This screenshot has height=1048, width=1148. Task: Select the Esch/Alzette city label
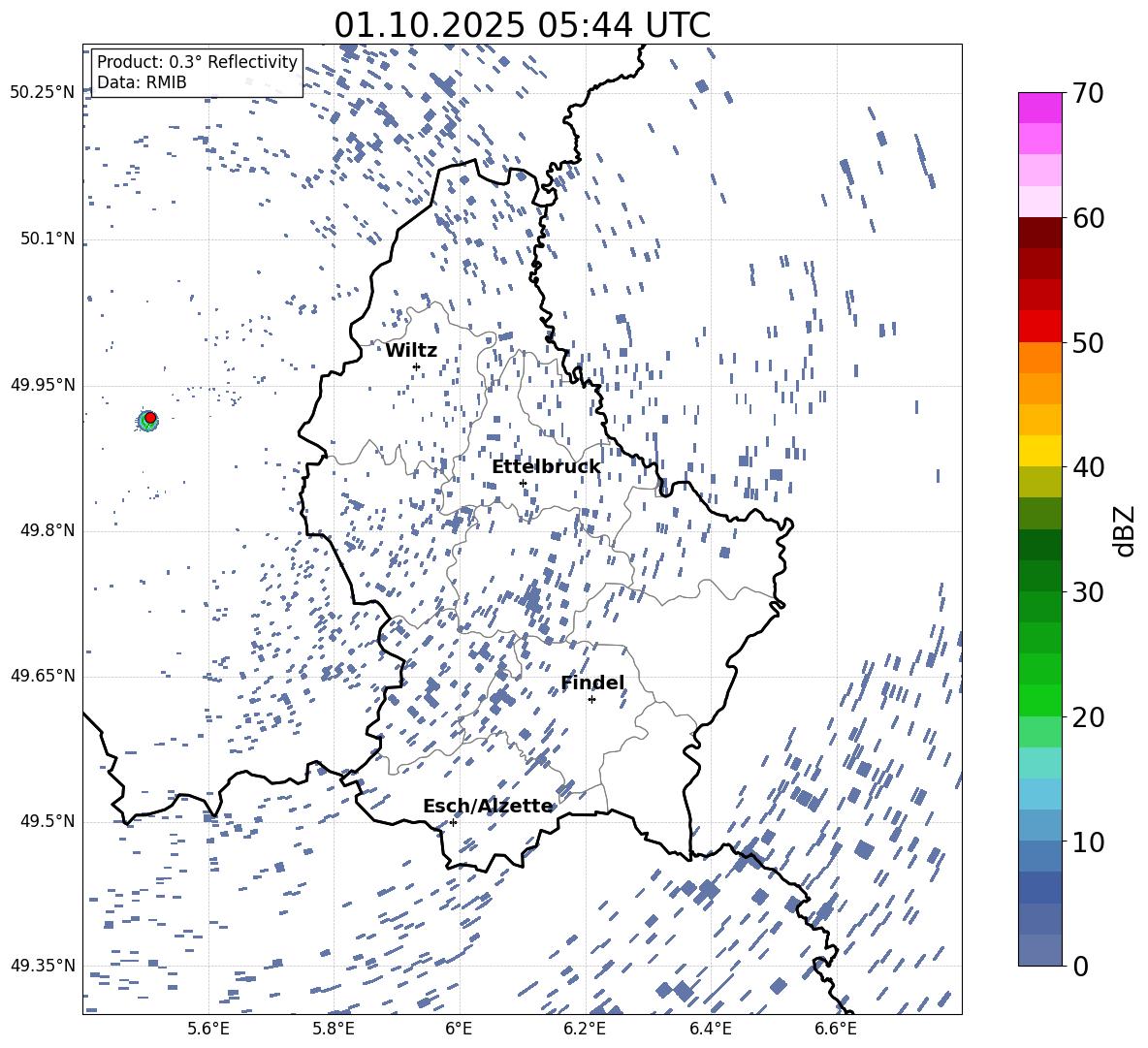tap(488, 807)
